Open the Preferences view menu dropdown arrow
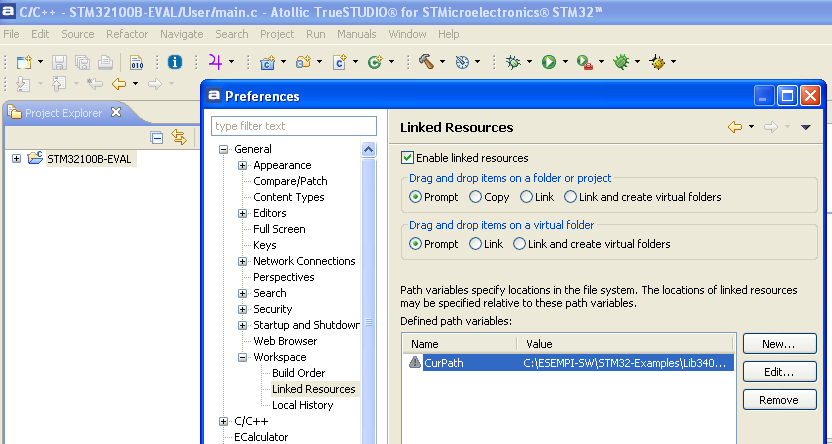The width and height of the screenshot is (832, 444). click(x=805, y=127)
